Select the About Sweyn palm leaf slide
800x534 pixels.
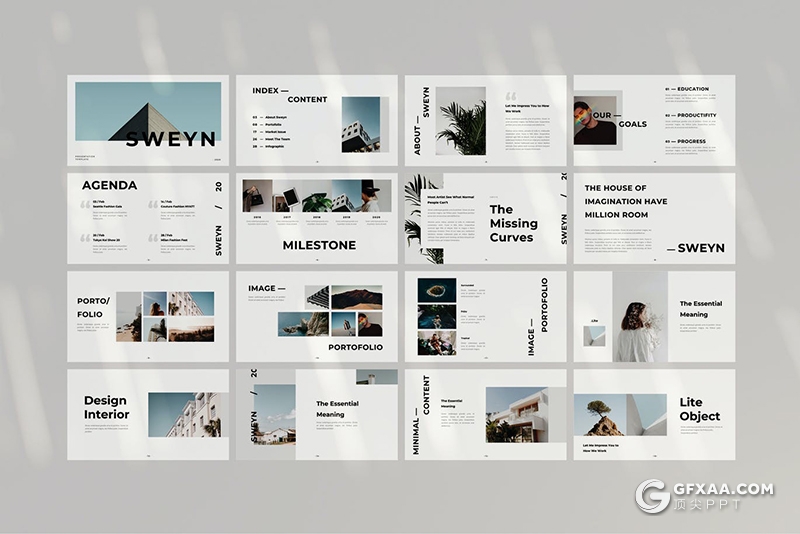(485, 120)
